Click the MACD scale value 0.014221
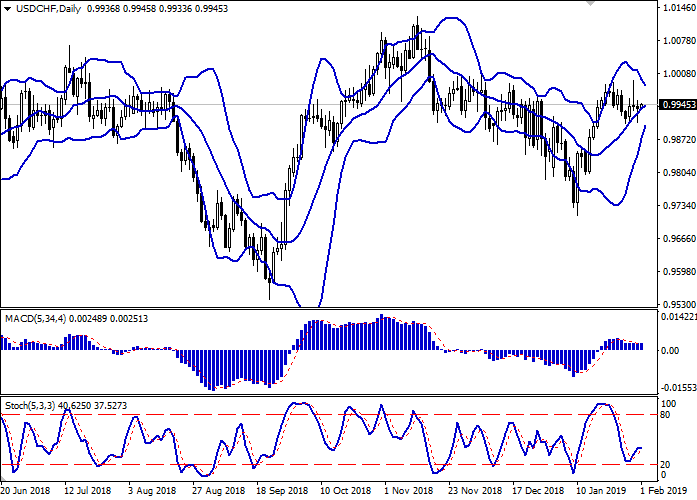The height and width of the screenshot is (500, 697). pos(679,317)
